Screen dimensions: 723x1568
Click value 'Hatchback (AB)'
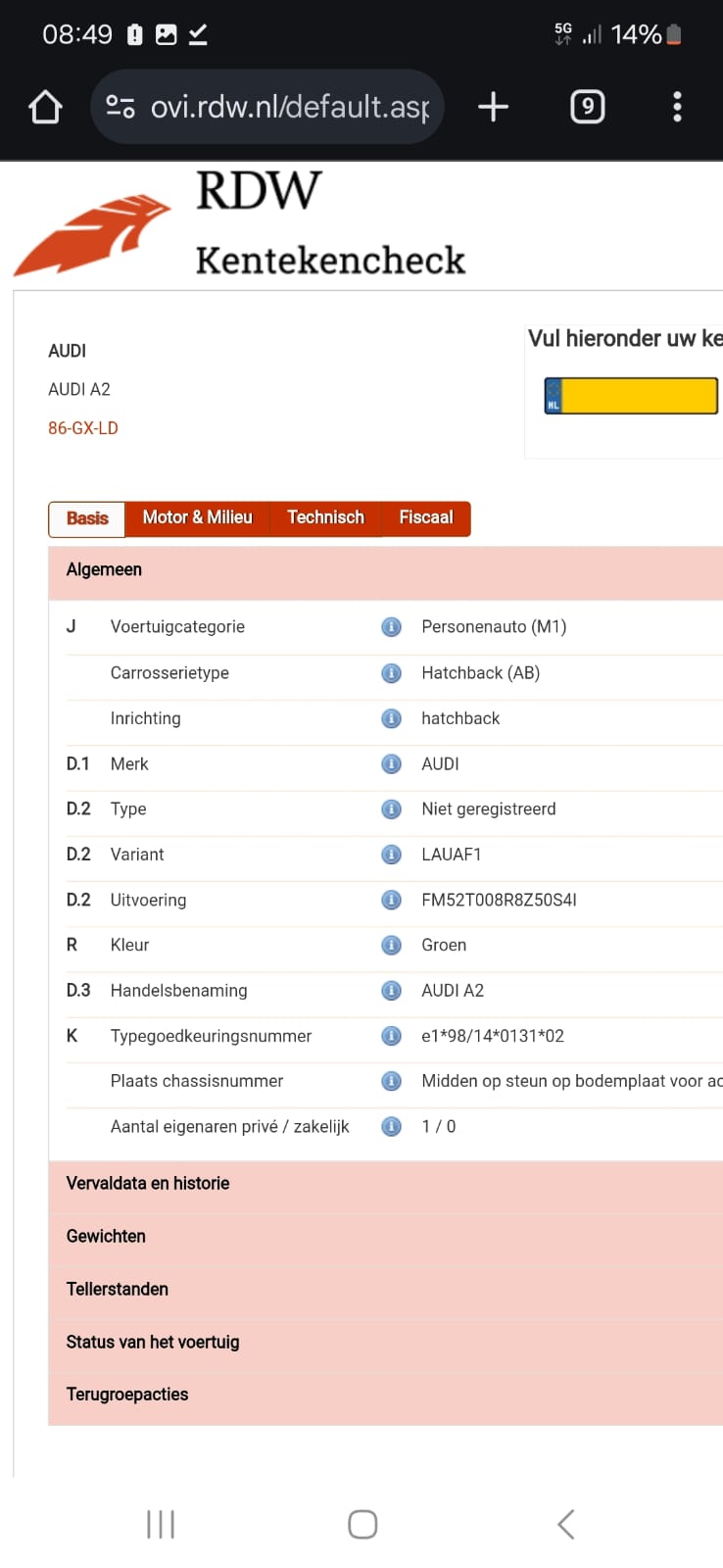point(481,673)
